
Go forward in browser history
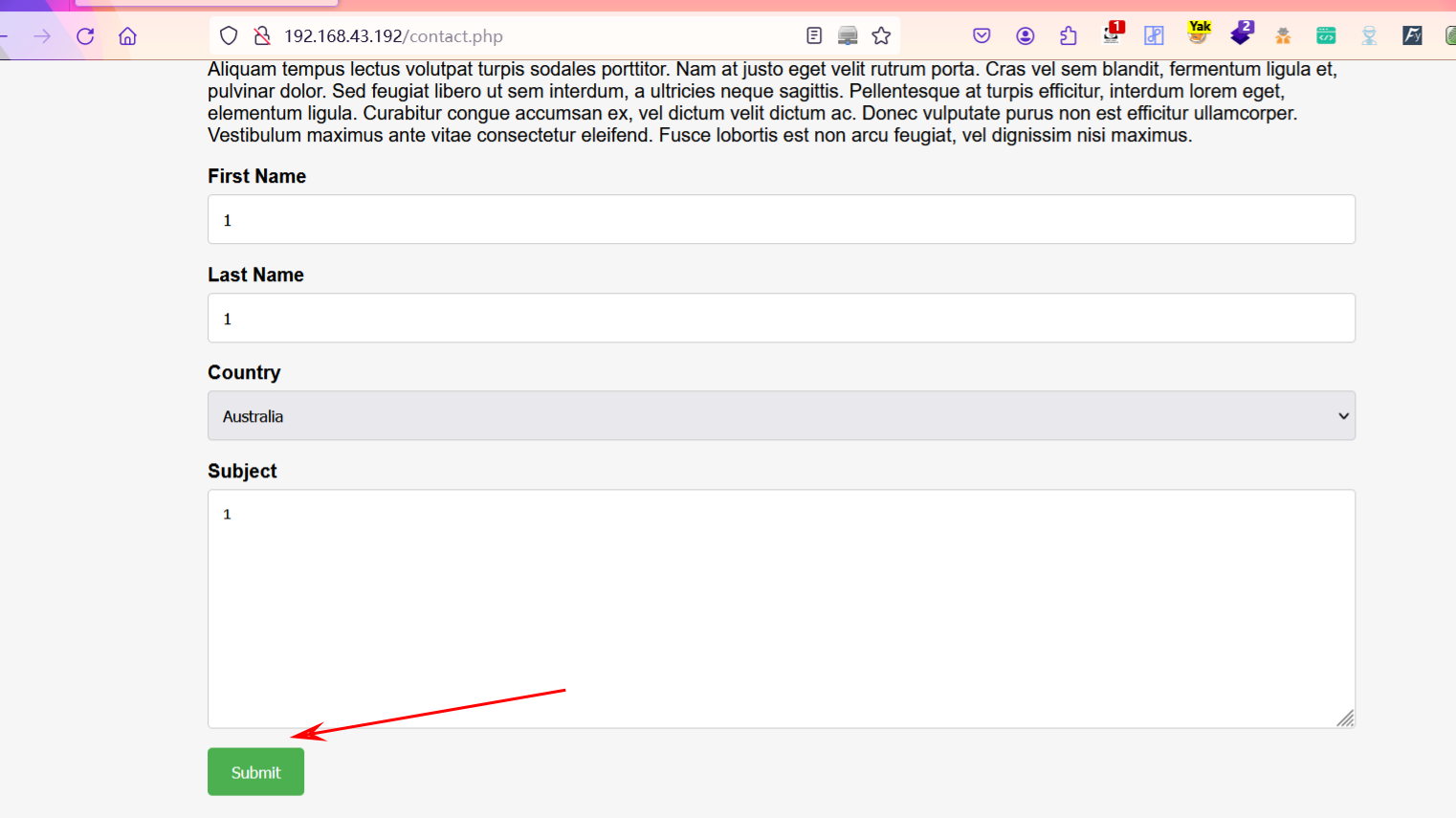coord(42,36)
